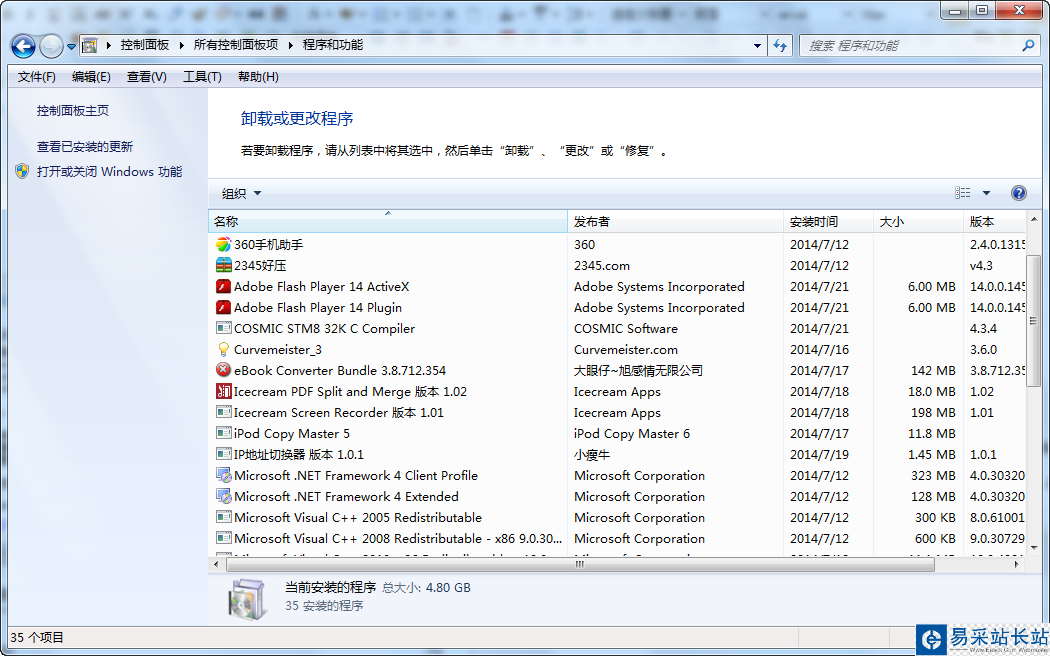This screenshot has width=1050, height=656.
Task: Select publisher 大眼仔~旭感情无限公司
Action: 638,371
